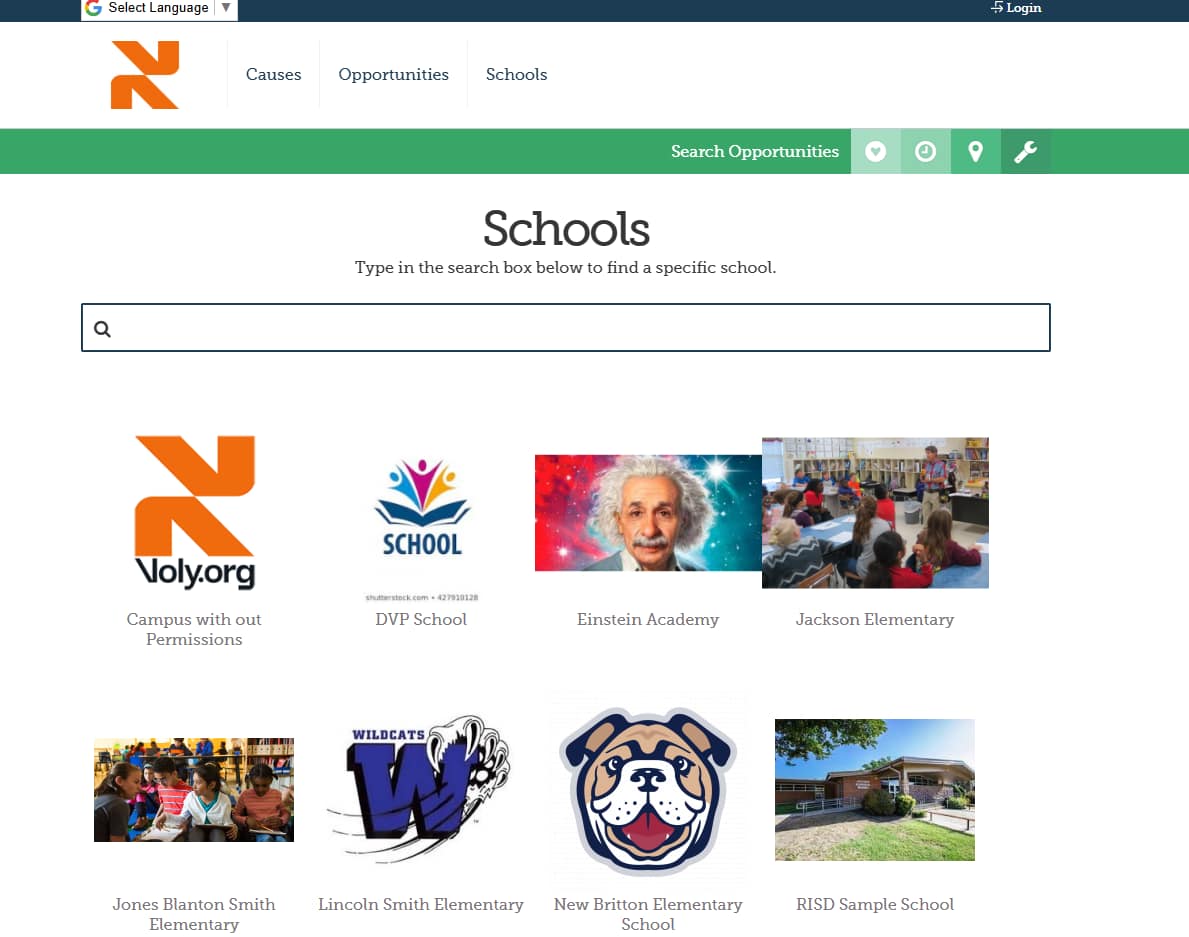The width and height of the screenshot is (1189, 937).
Task: Click the Jackson Elementary school name
Action: point(874,619)
